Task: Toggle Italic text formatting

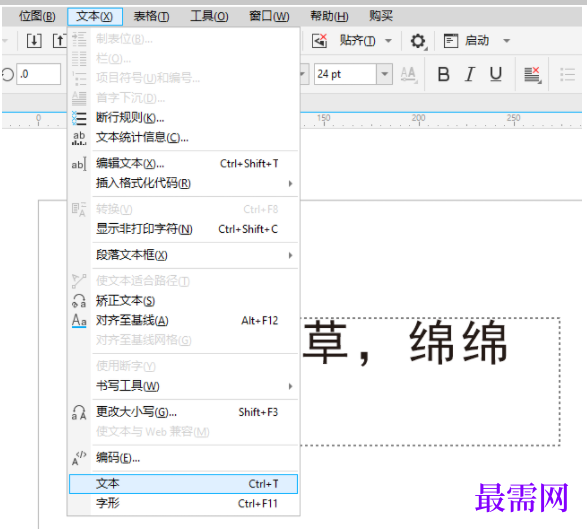Action: pyautogui.click(x=469, y=74)
